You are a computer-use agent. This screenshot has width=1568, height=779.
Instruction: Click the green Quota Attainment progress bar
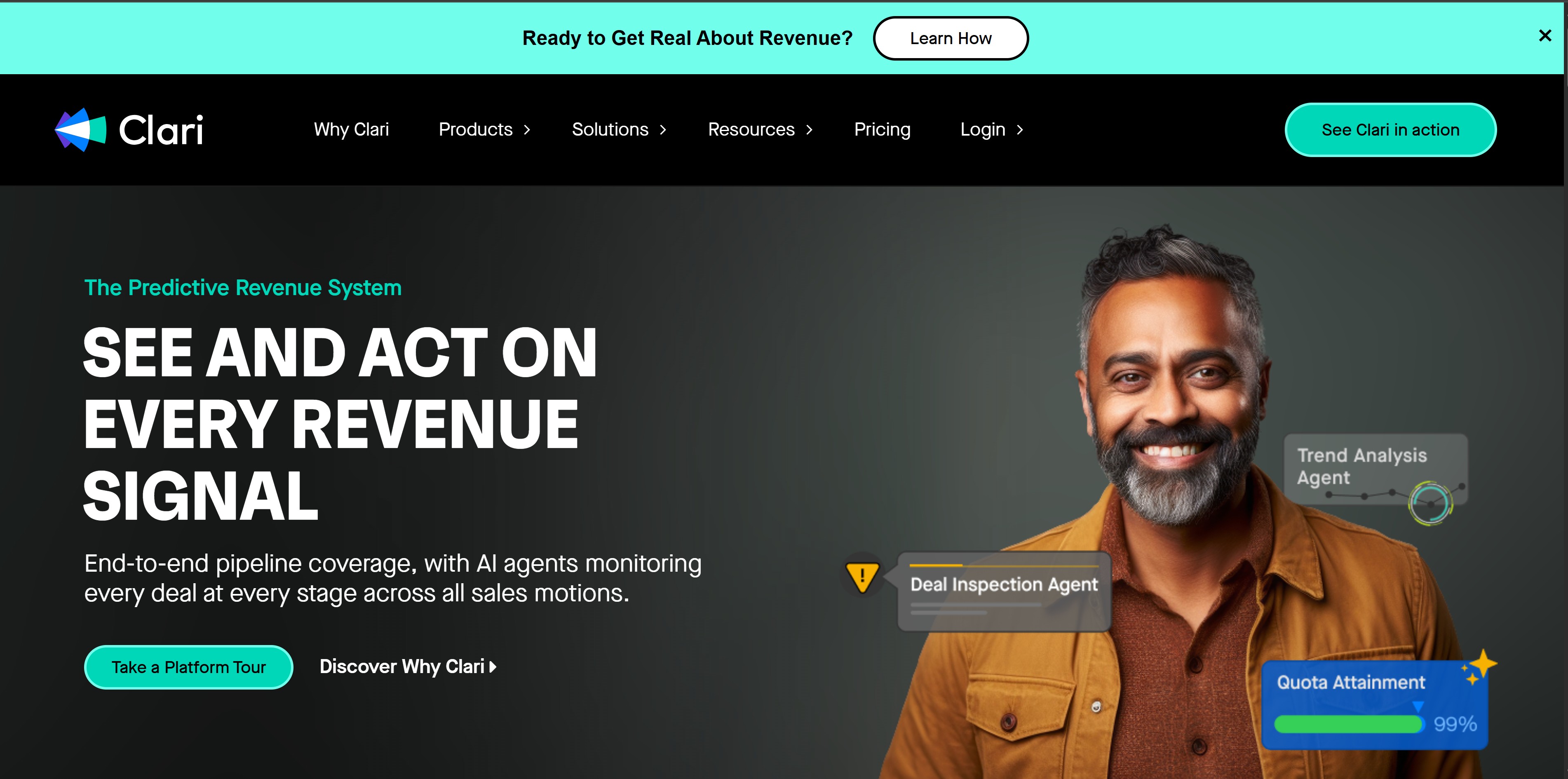click(1349, 724)
